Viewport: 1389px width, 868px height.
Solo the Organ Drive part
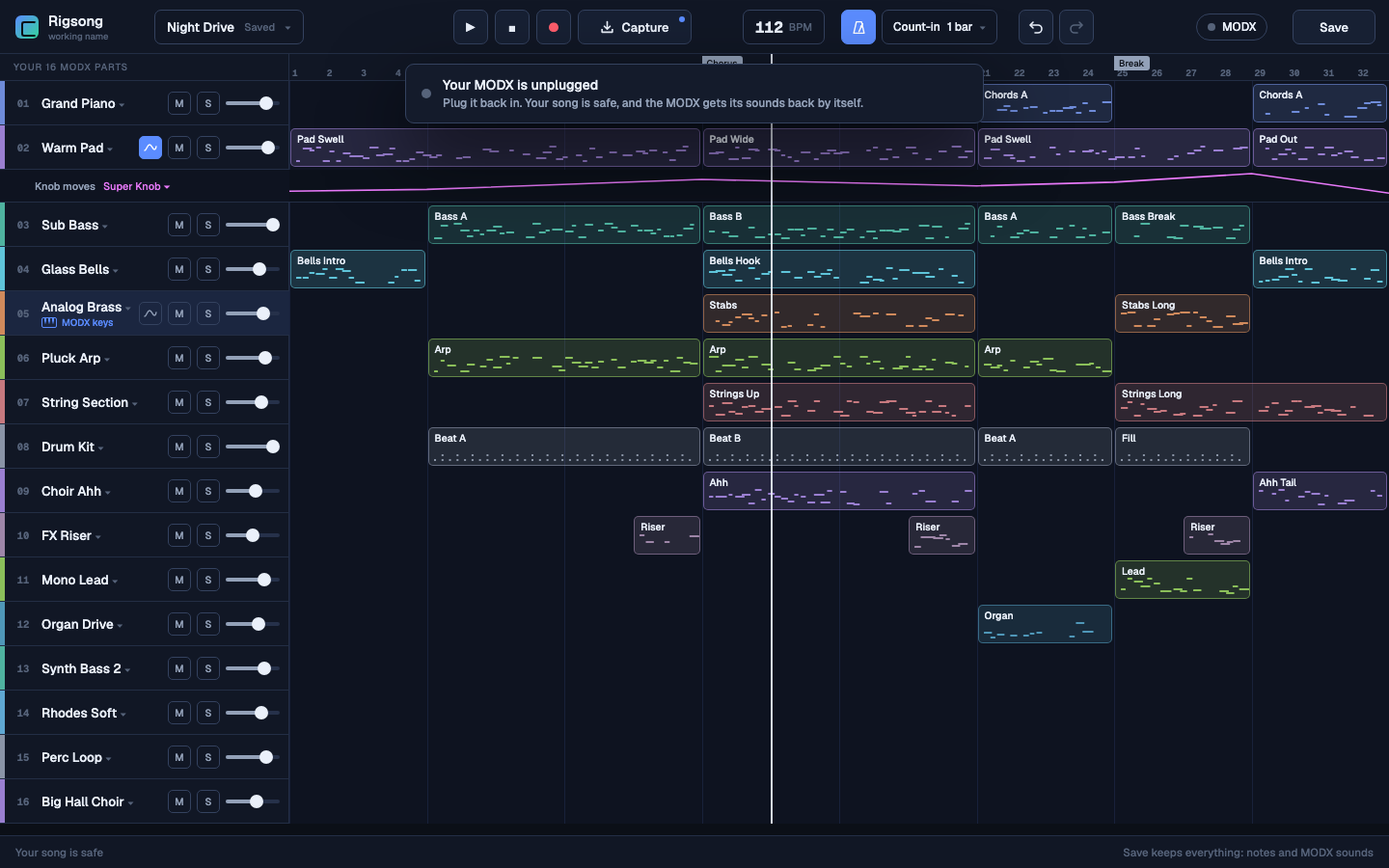coord(208,624)
